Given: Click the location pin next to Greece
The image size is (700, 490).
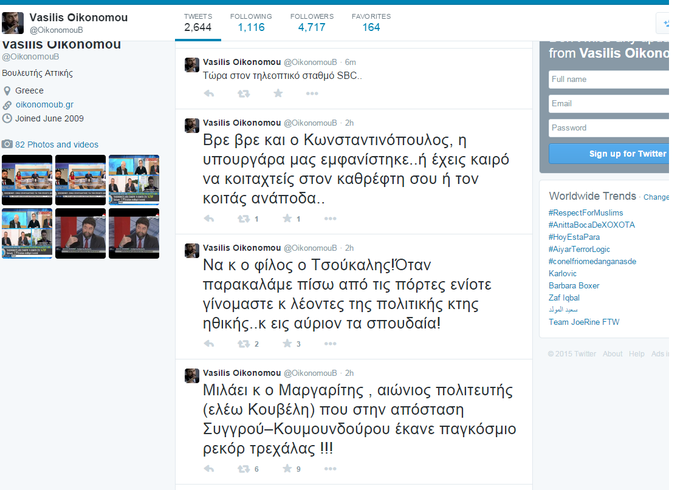Looking at the screenshot, I should 7,91.
